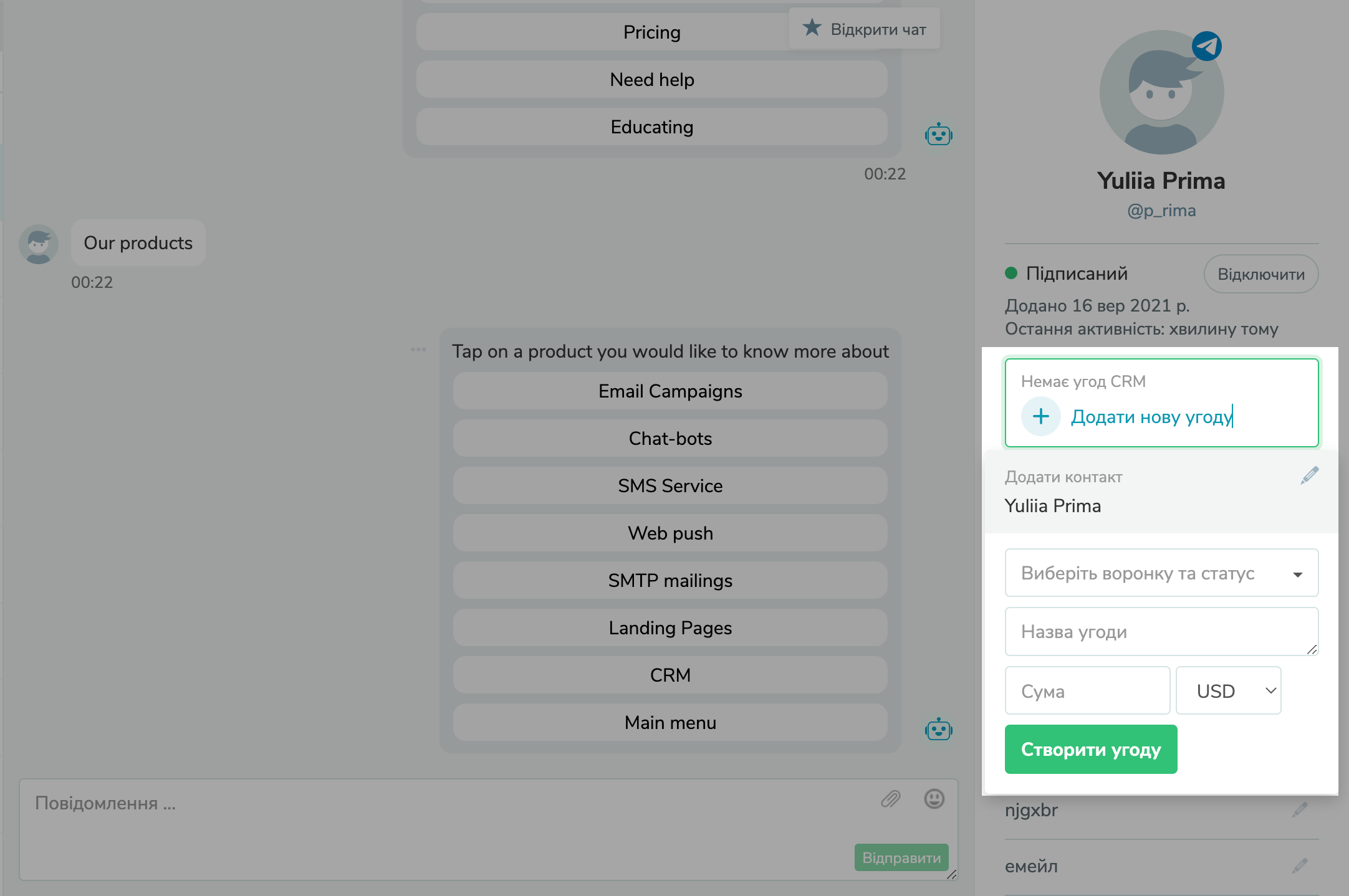
Task: Open the emoji picker smiley icon
Action: tap(934, 799)
